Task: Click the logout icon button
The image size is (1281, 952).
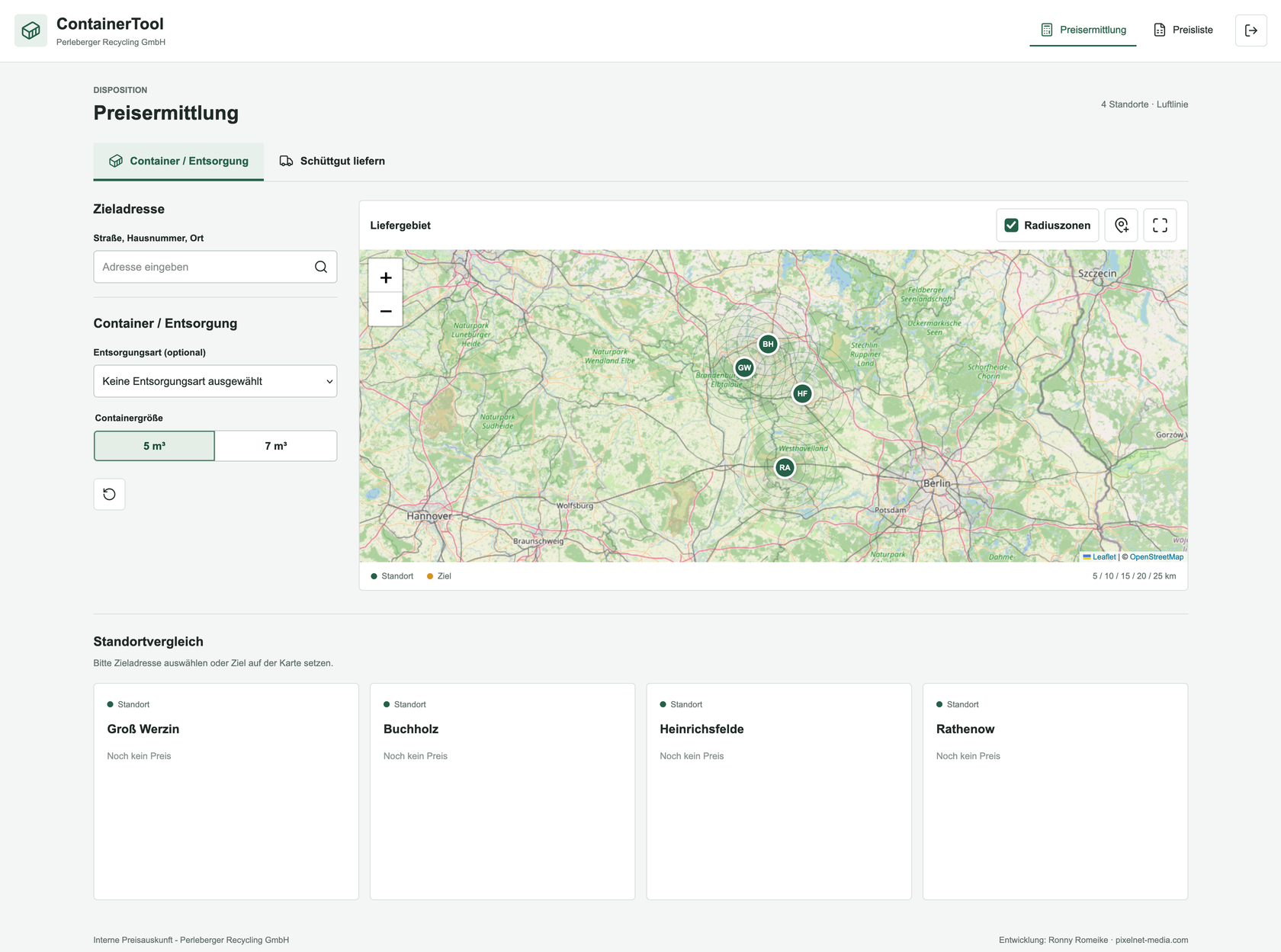Action: click(1251, 30)
